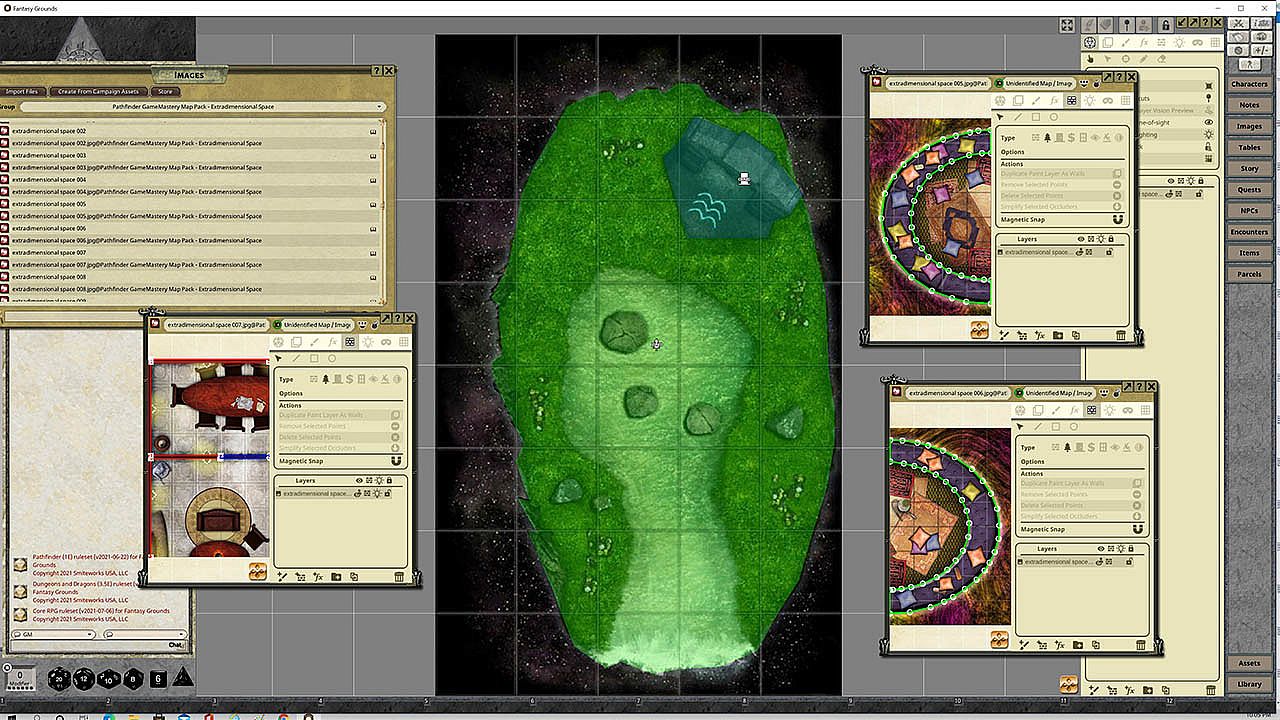Click the Import Files button
This screenshot has height=720, width=1280.
pos(22,91)
